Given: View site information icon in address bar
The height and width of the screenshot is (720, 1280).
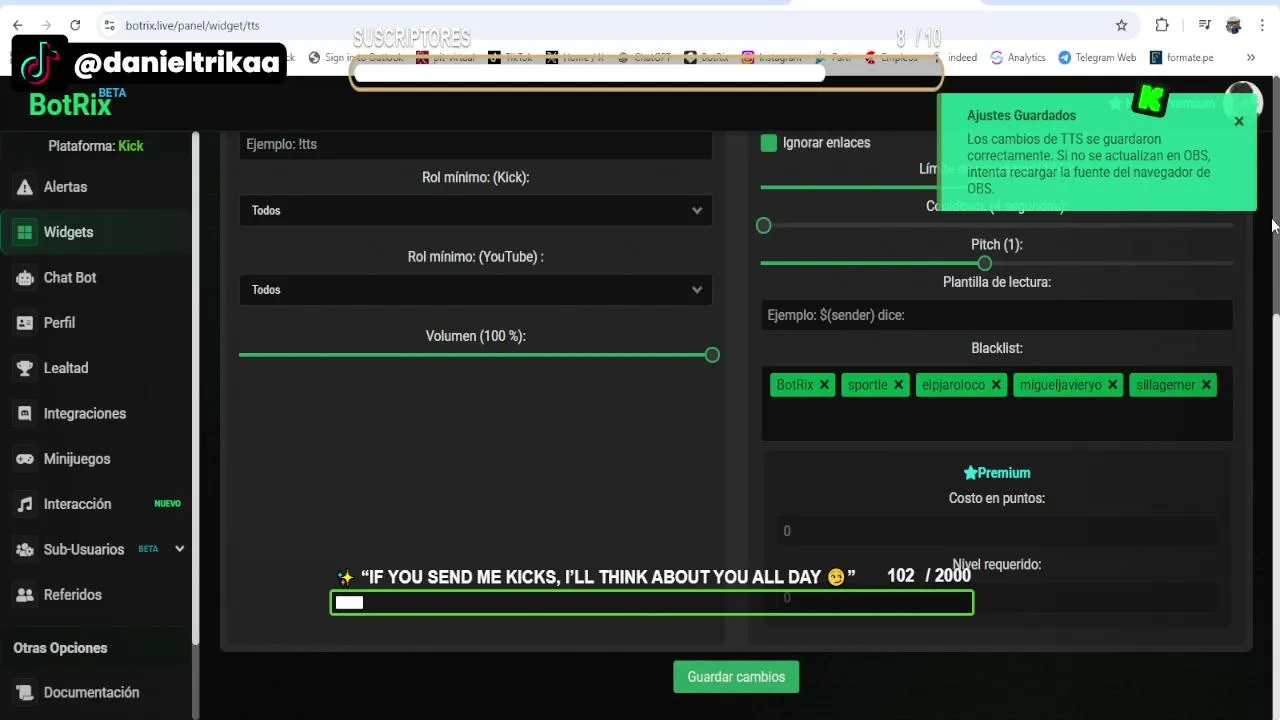Looking at the screenshot, I should [110, 25].
